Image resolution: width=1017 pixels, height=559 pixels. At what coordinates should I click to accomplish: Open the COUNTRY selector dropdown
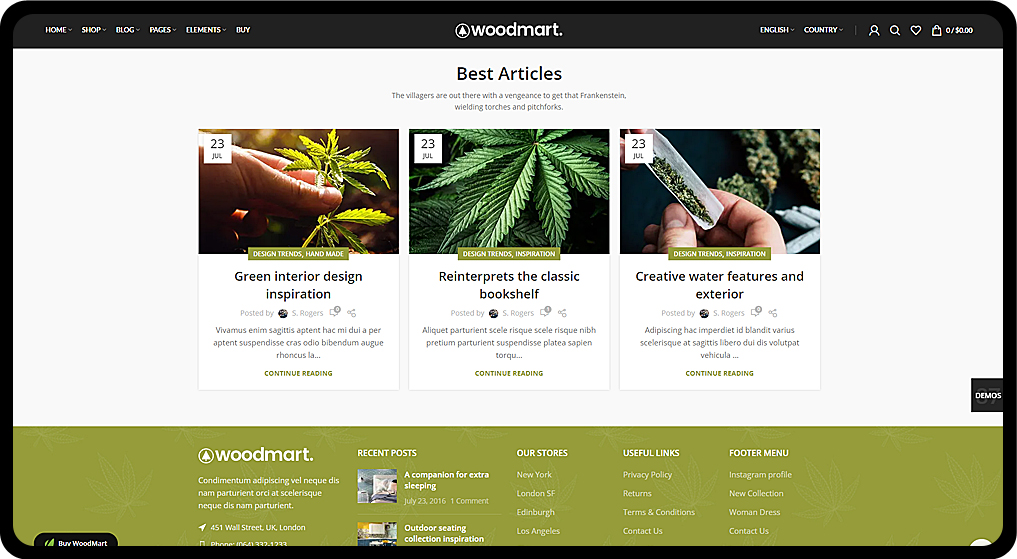click(x=824, y=30)
